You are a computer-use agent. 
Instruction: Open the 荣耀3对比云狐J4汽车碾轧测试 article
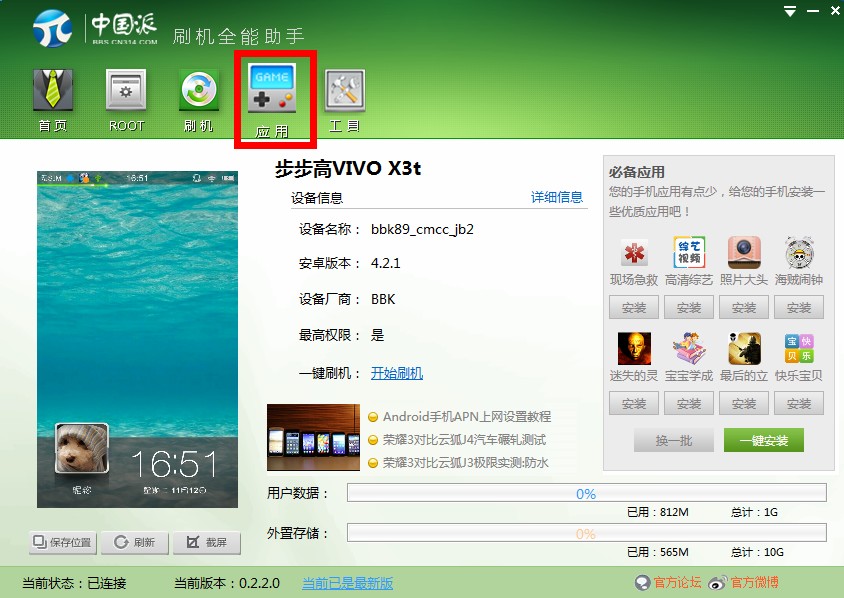pos(464,440)
